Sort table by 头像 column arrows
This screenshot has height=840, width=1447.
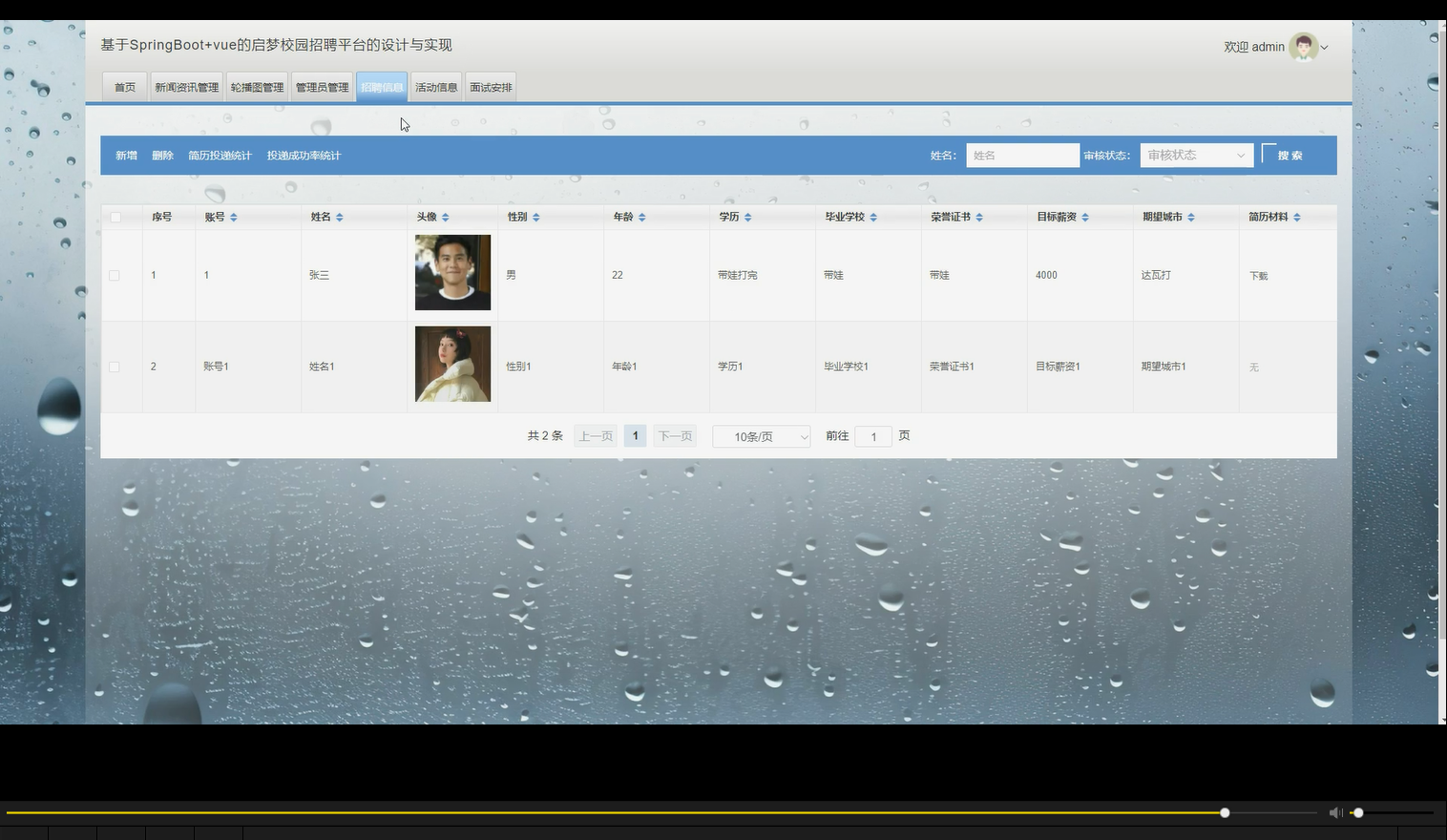[446, 218]
